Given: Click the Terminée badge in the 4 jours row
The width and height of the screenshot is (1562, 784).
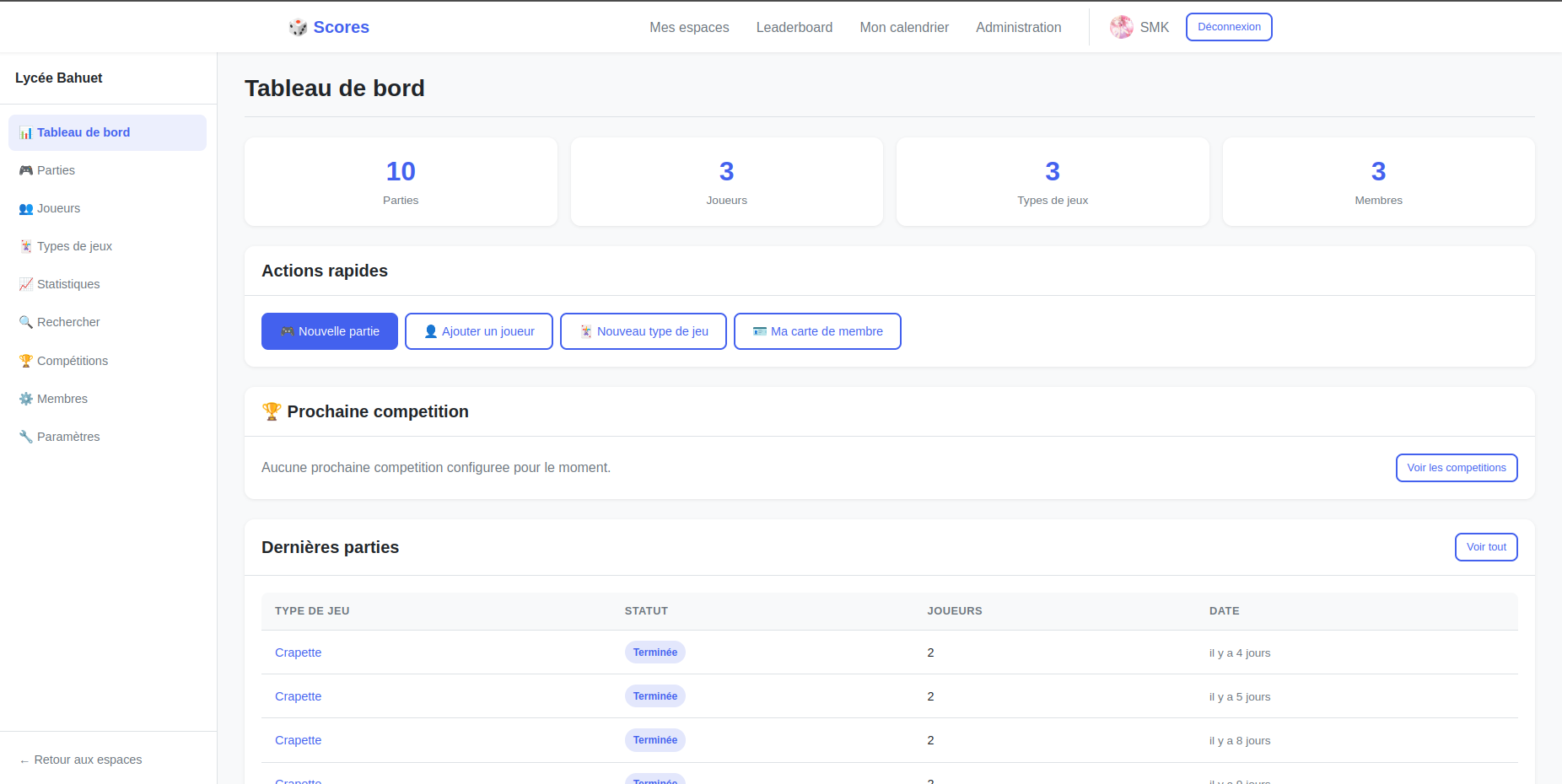Looking at the screenshot, I should tap(655, 652).
